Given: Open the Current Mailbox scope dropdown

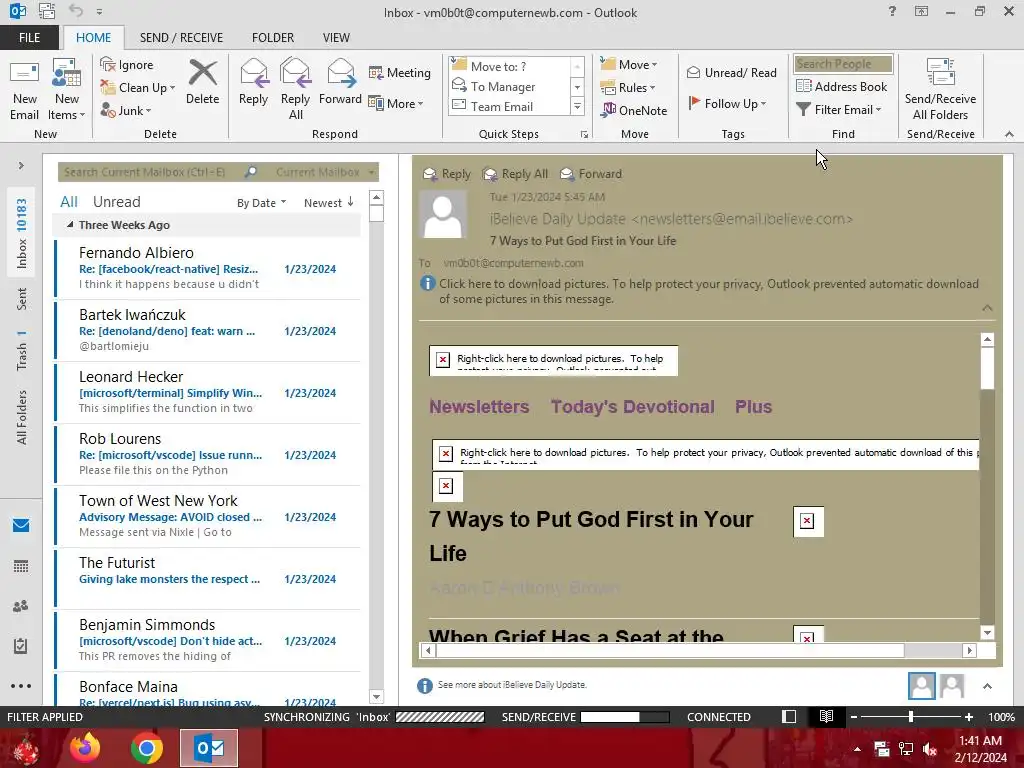Looking at the screenshot, I should (325, 172).
